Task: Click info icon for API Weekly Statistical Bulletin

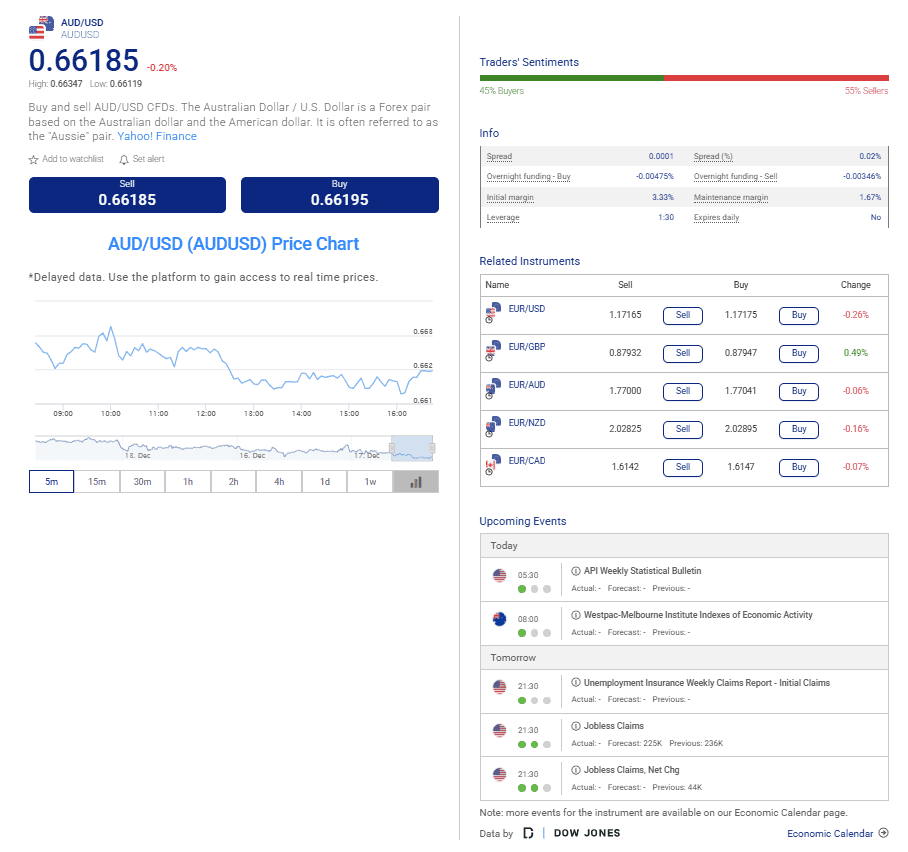Action: tap(576, 571)
